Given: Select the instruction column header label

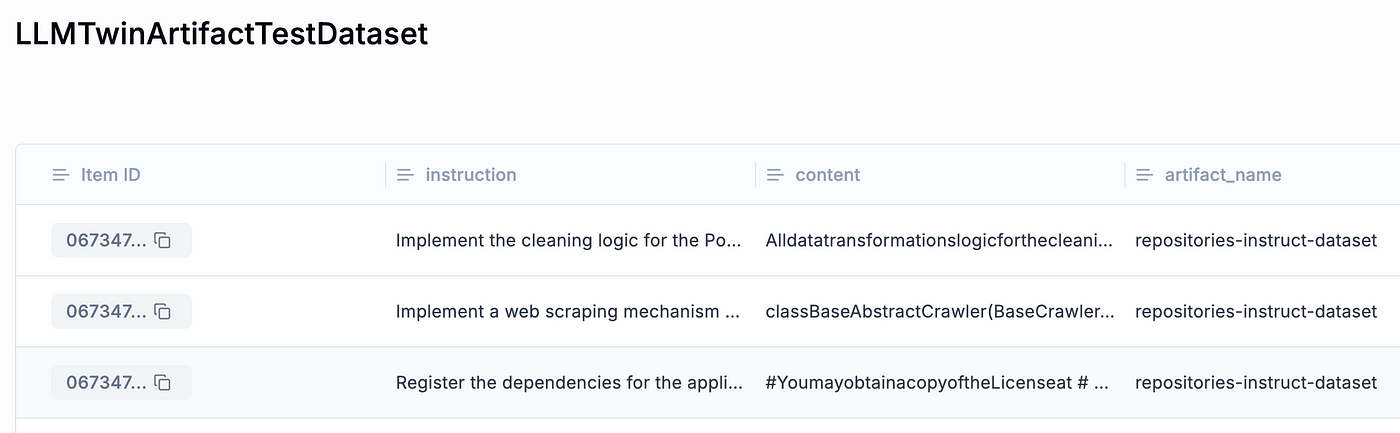Looking at the screenshot, I should pos(471,175).
